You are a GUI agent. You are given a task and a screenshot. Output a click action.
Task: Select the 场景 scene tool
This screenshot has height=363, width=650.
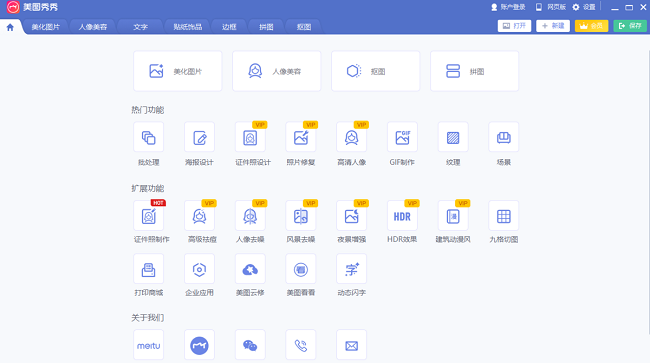504,137
